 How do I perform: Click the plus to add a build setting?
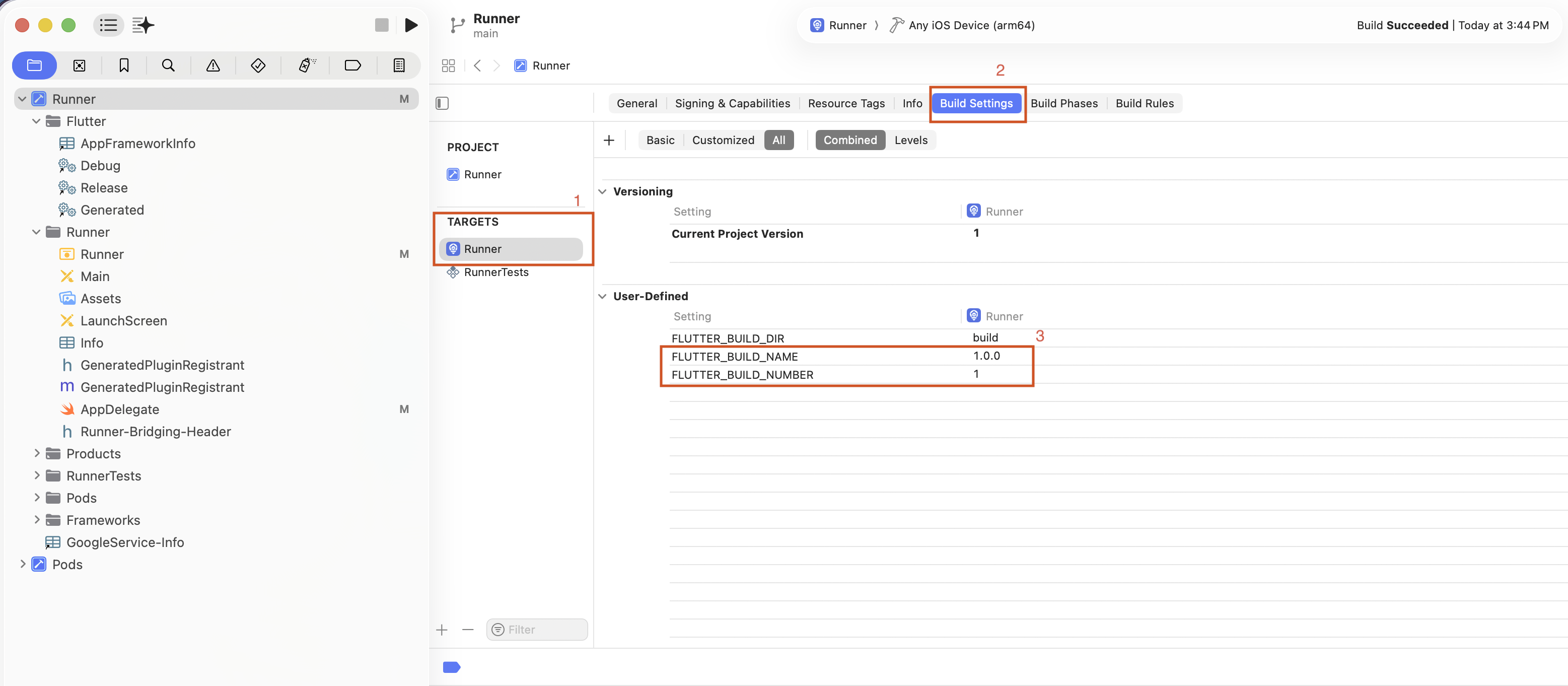pos(609,140)
